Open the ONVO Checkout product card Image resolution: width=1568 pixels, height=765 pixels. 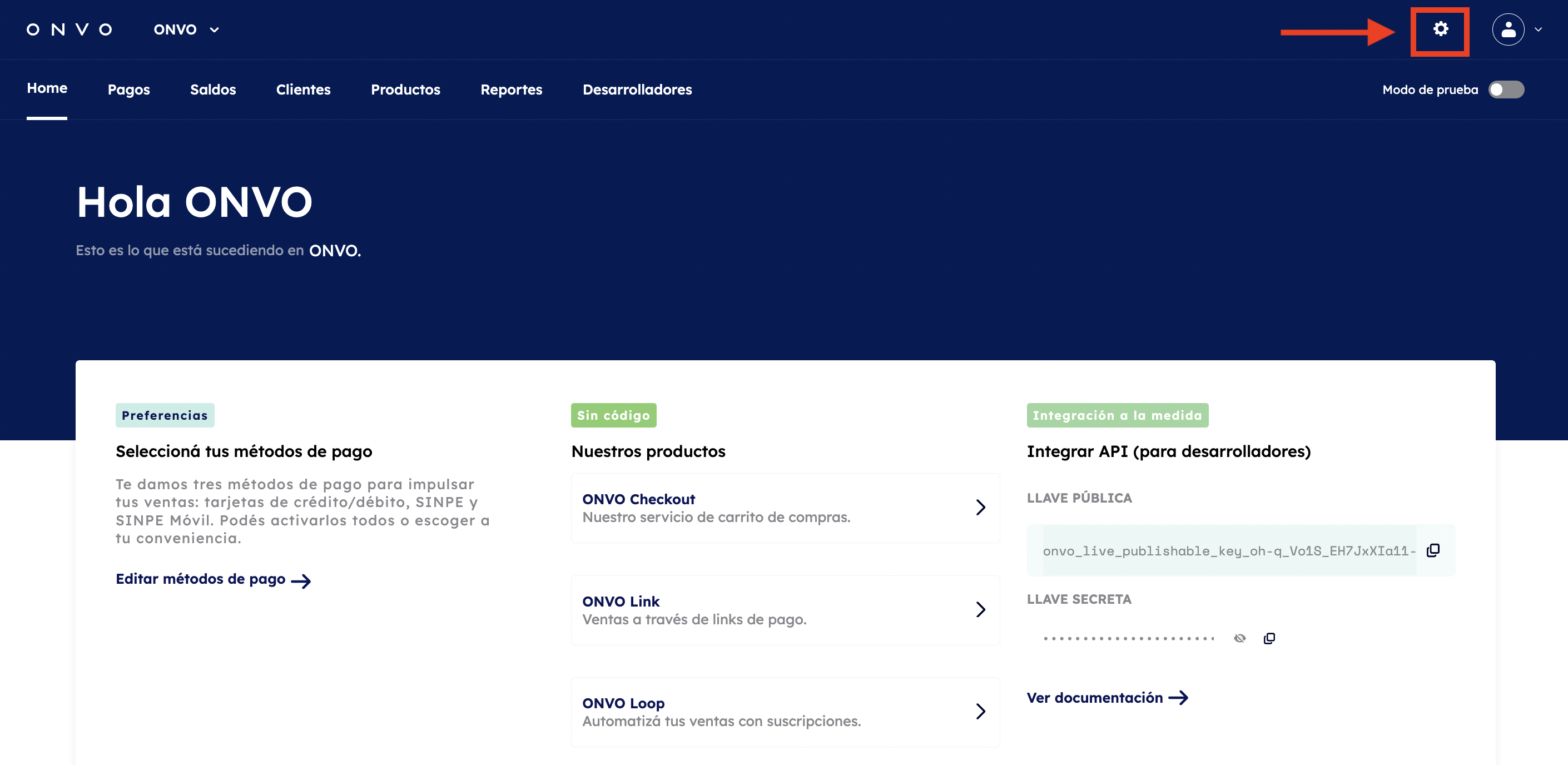click(x=785, y=508)
